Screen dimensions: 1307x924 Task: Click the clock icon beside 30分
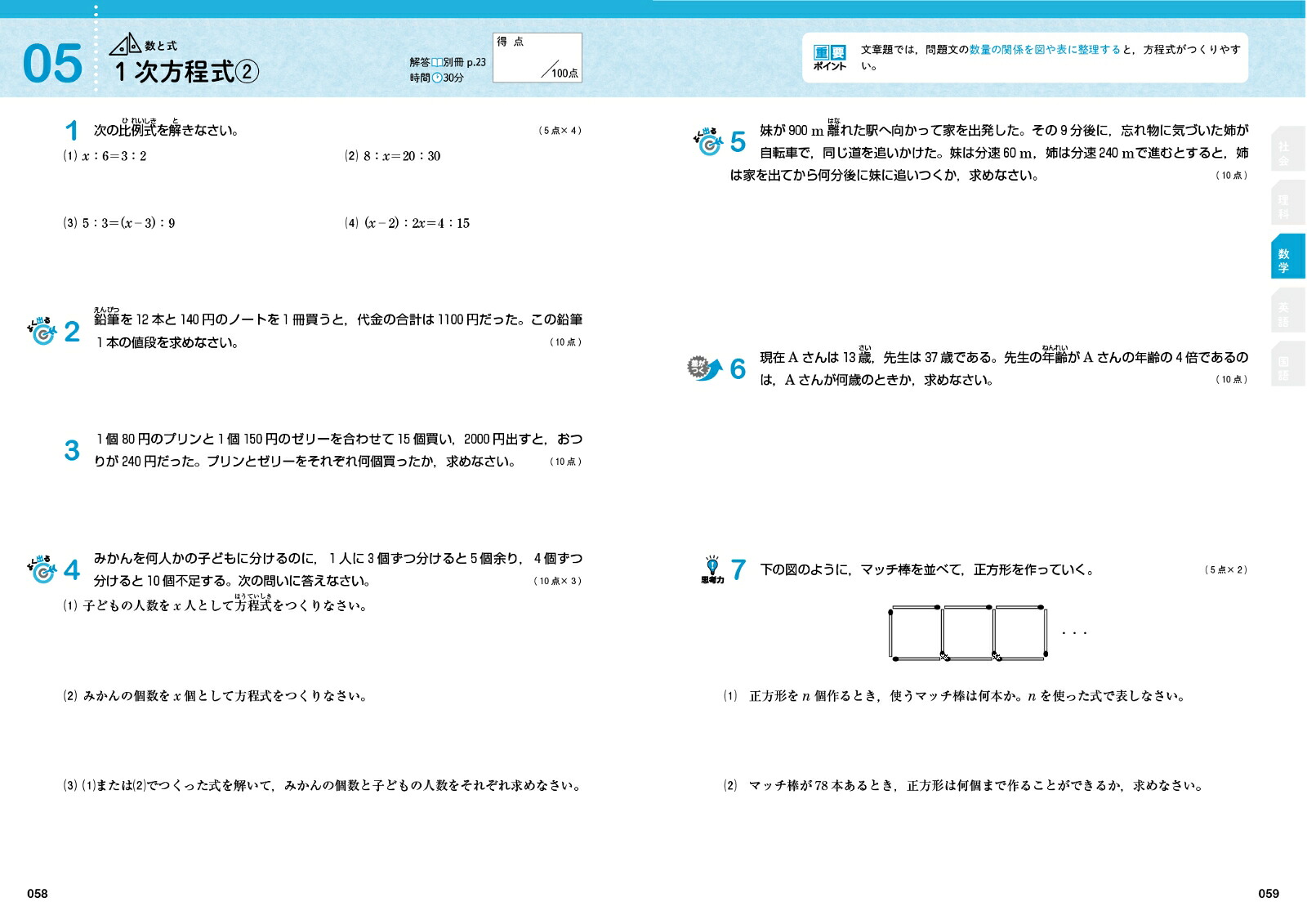(x=437, y=78)
